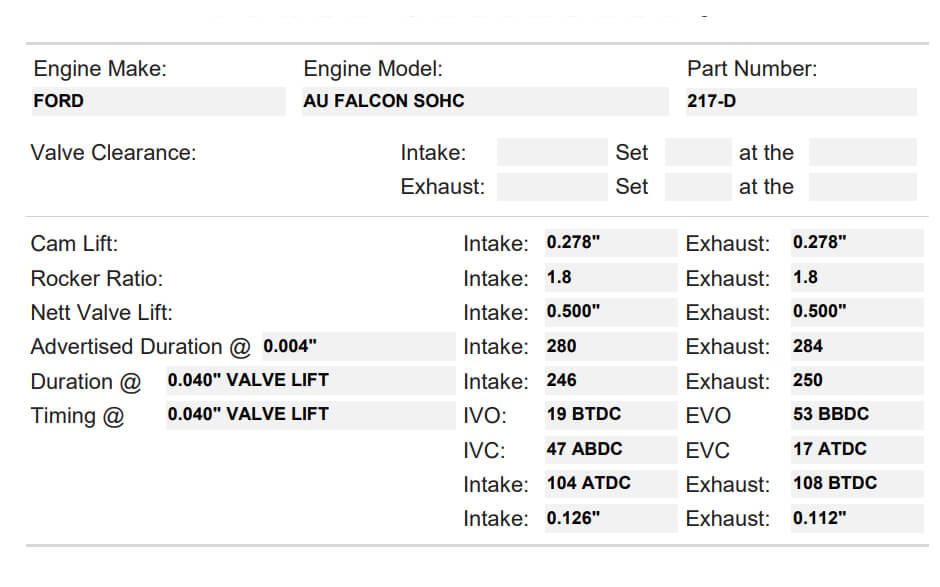This screenshot has width=940, height=587.
Task: Select the Engine Model field
Action: (x=485, y=101)
